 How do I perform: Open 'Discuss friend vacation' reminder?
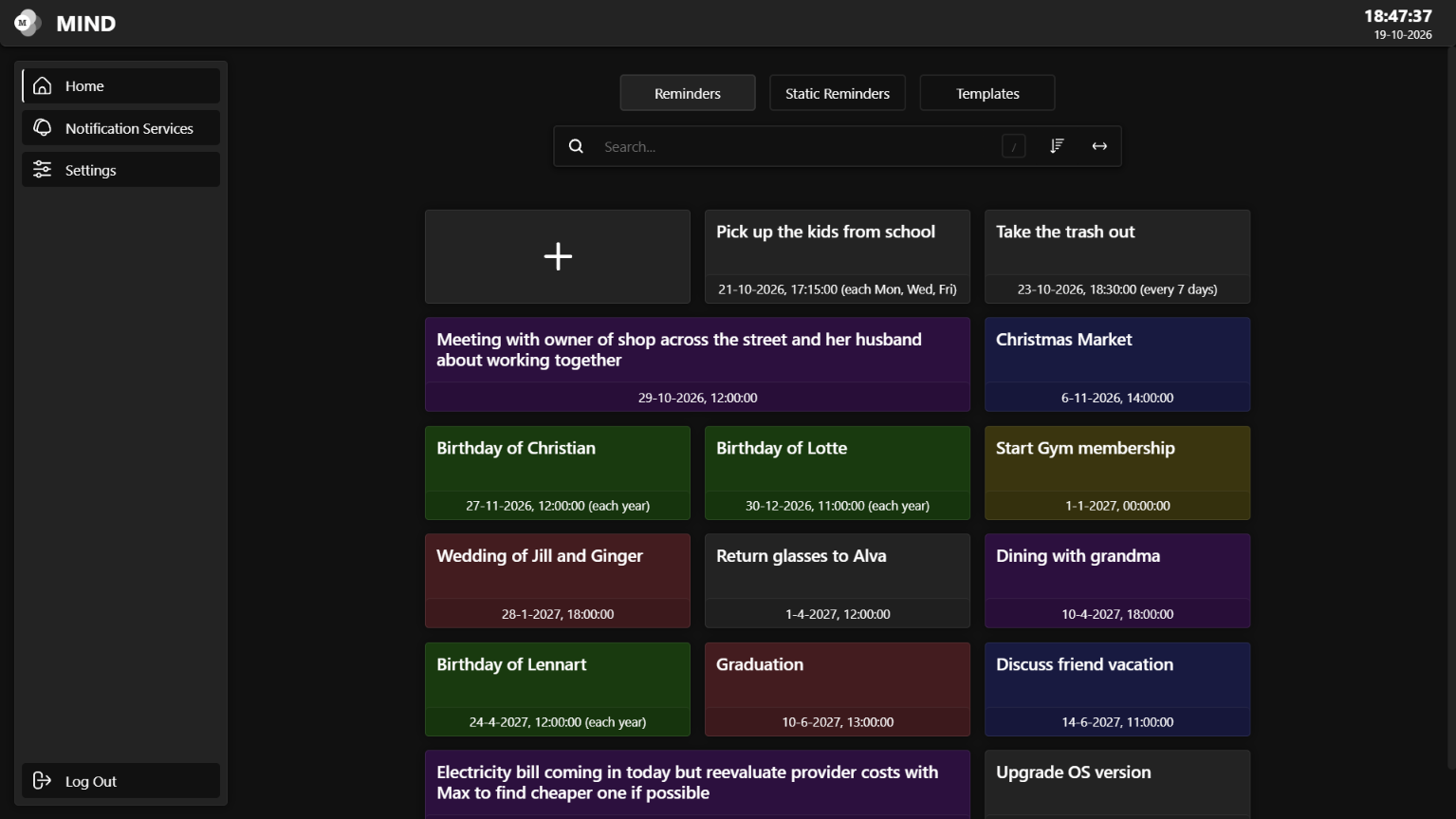(x=1117, y=689)
